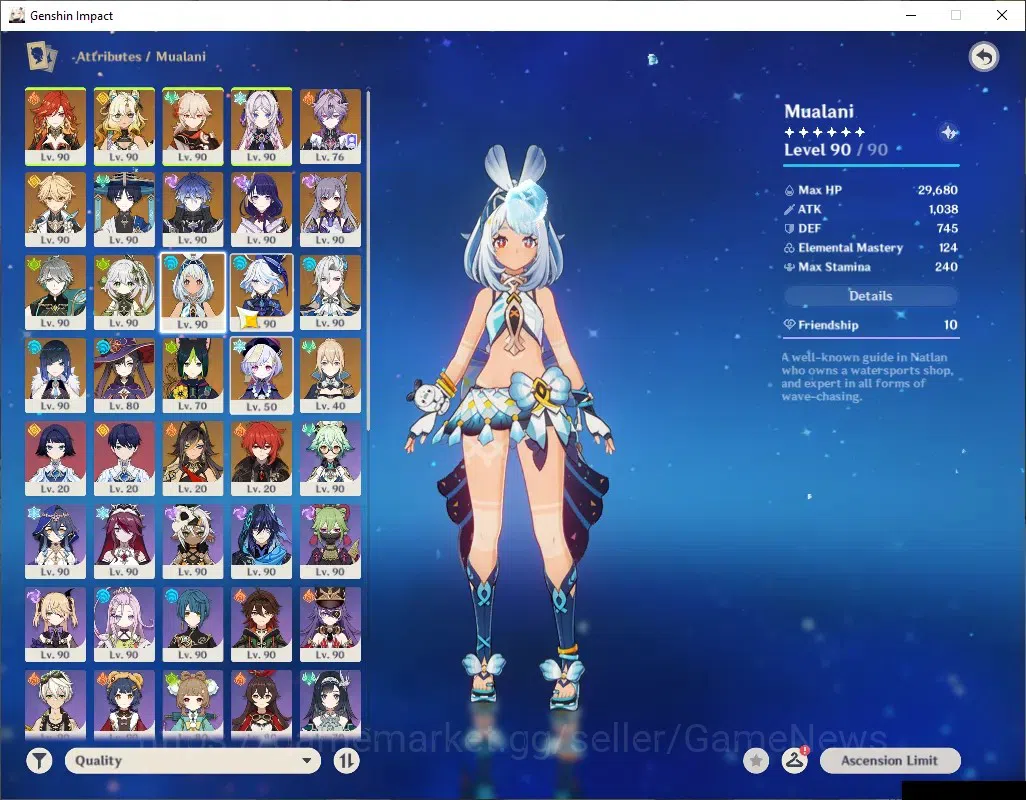Select Amber's portrait
1026x800 pixels.
pyautogui.click(x=262, y=705)
